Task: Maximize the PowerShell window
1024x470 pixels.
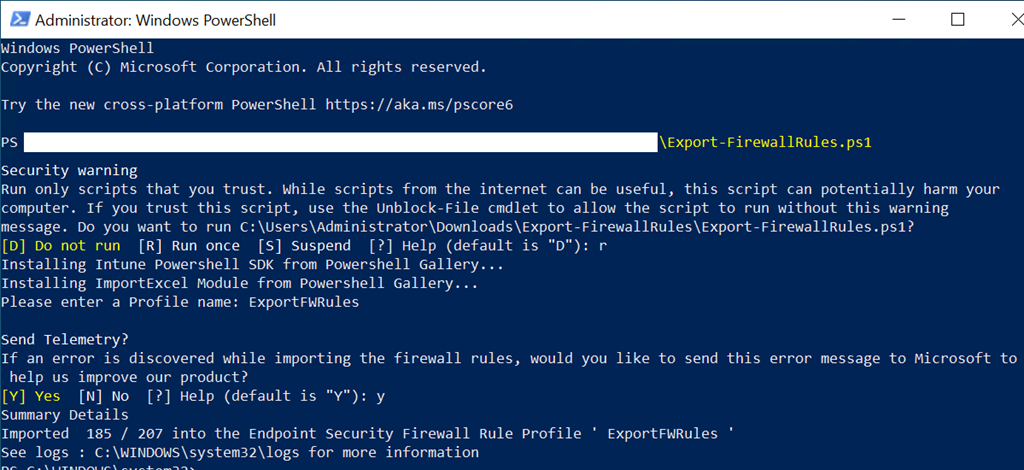Action: pos(958,20)
